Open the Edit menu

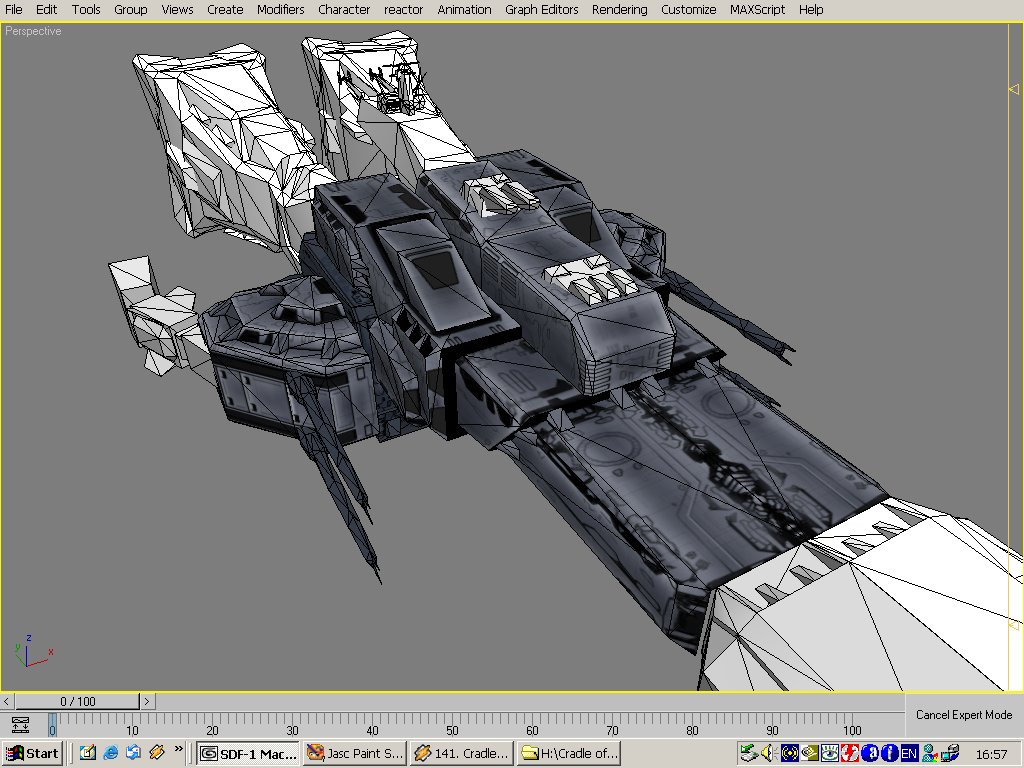(x=46, y=10)
